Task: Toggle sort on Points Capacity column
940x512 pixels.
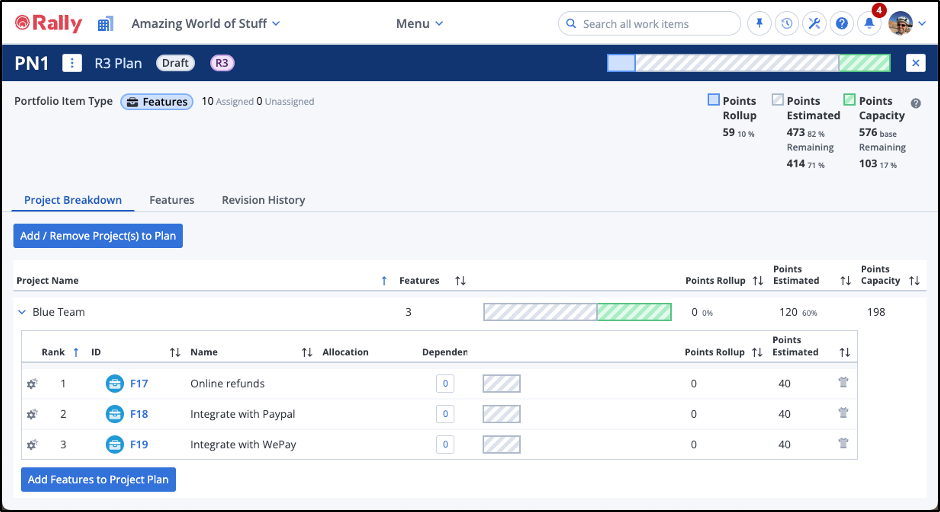Action: (914, 281)
